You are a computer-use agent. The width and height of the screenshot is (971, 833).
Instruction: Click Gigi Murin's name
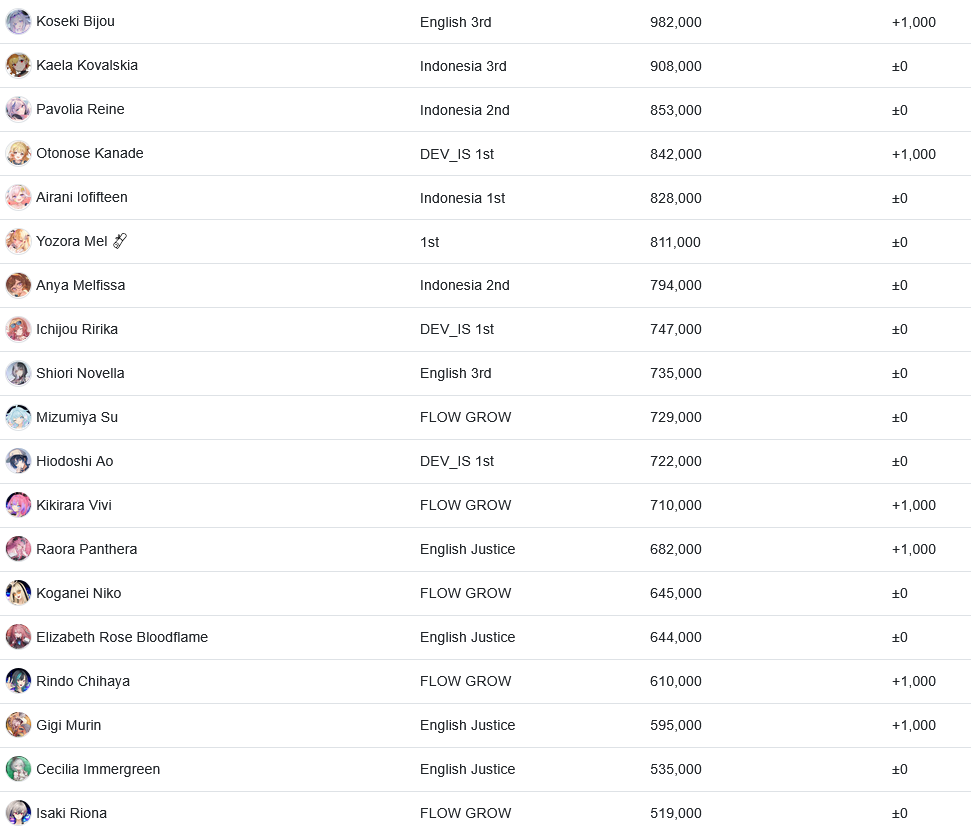[x=68, y=725]
